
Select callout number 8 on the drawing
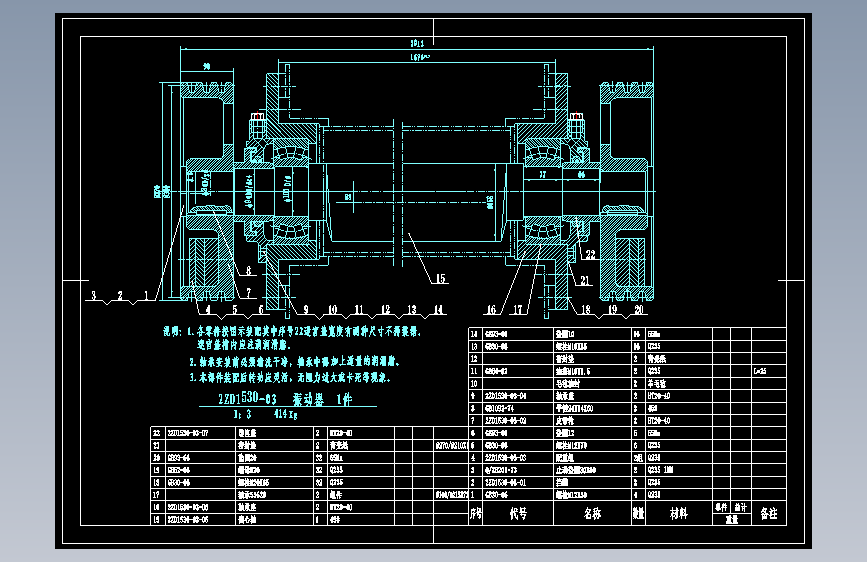click(x=248, y=270)
